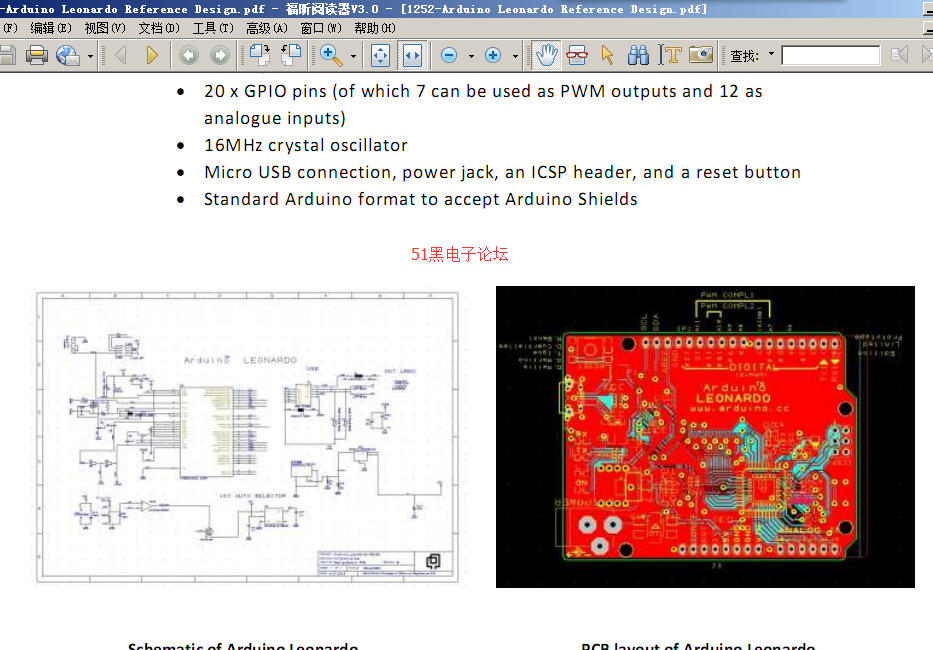
Task: Click the red 51黑电子论坛 text
Action: pos(459,255)
